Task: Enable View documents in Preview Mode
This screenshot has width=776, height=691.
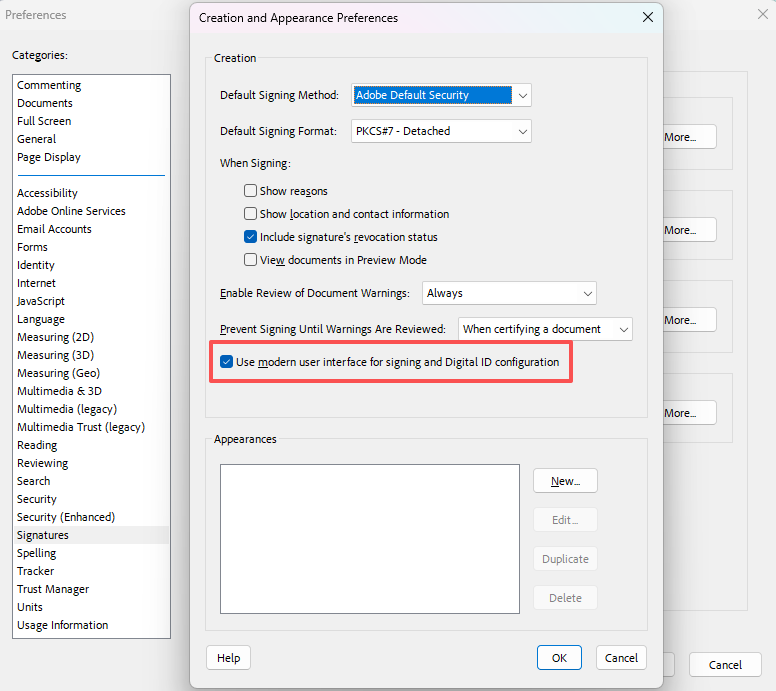Action: [x=251, y=260]
